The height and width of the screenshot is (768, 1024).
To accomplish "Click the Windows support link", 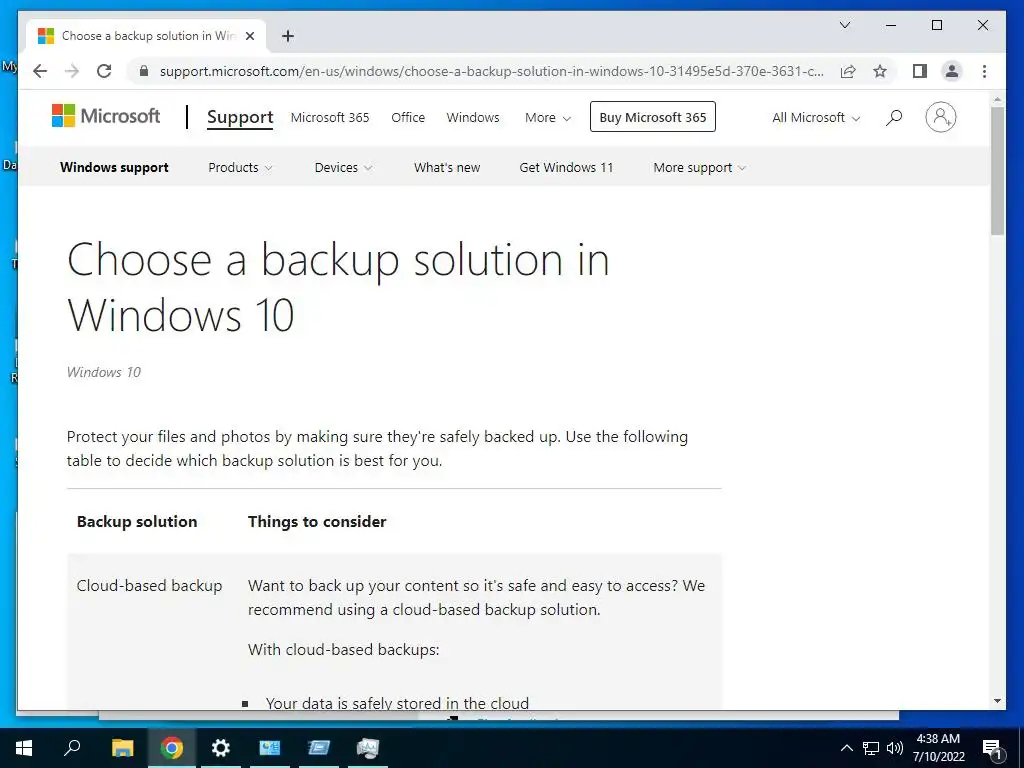I will point(114,167).
